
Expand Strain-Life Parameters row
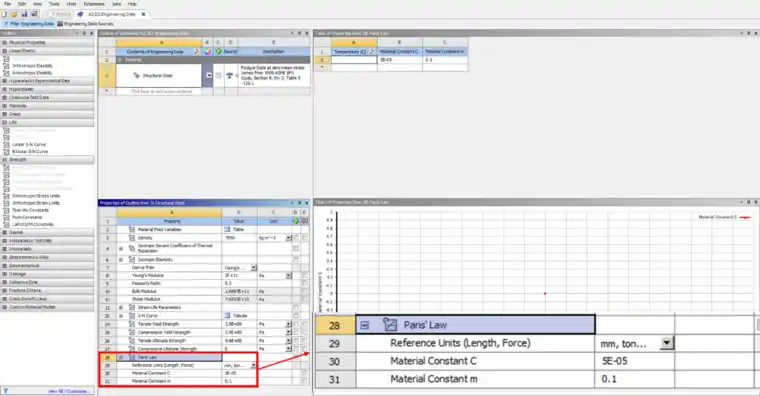pyautogui.click(x=121, y=307)
